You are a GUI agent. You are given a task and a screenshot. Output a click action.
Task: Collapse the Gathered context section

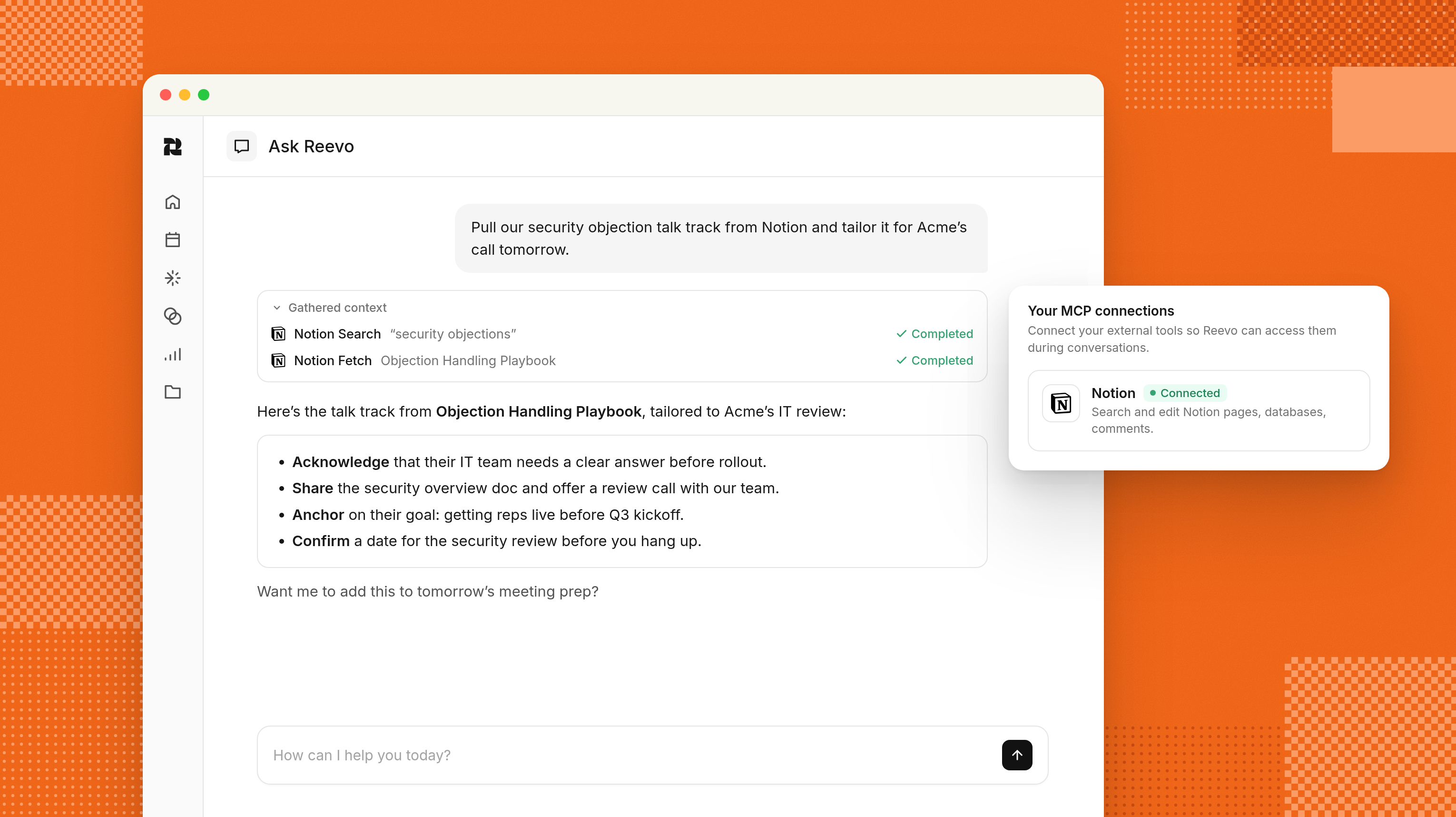point(330,308)
